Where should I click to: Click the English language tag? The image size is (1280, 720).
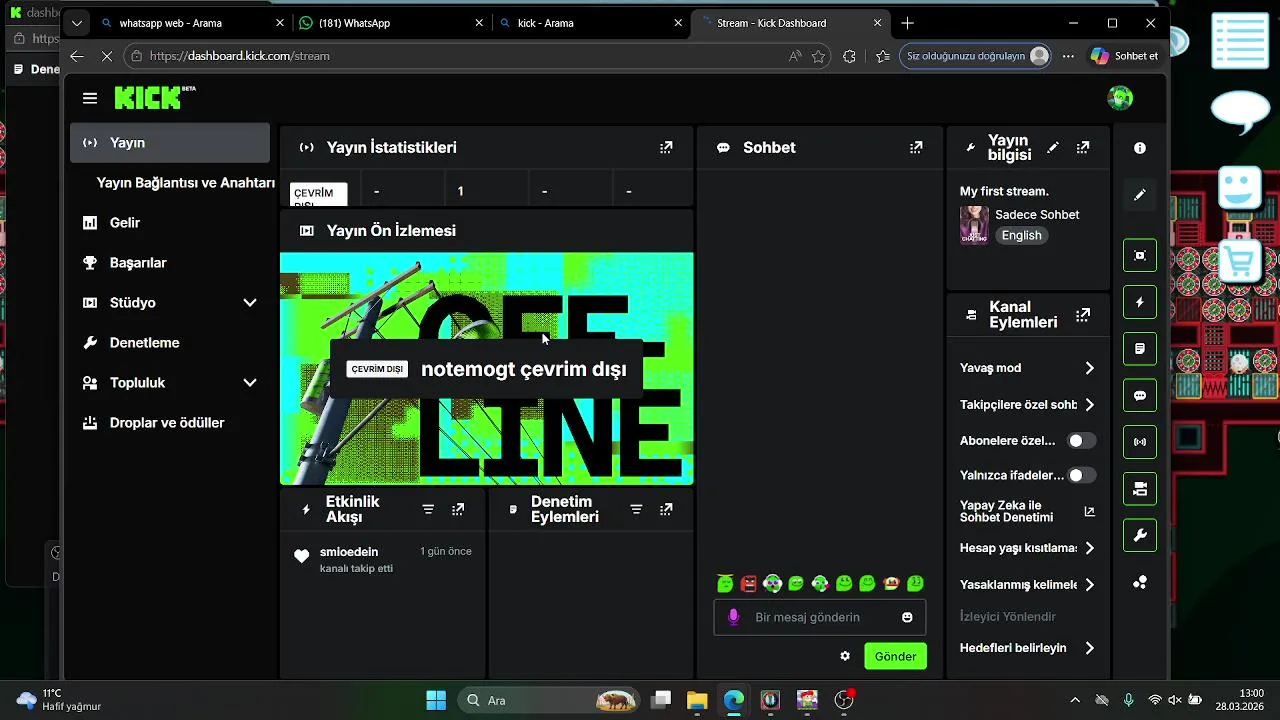[x=1021, y=235]
